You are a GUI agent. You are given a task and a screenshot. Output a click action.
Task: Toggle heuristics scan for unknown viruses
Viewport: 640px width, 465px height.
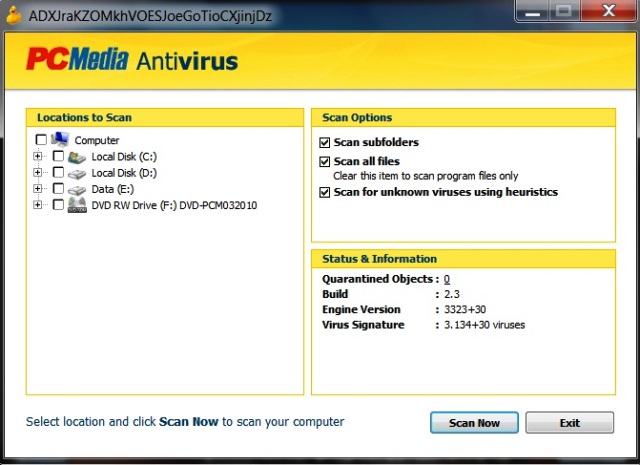324,192
